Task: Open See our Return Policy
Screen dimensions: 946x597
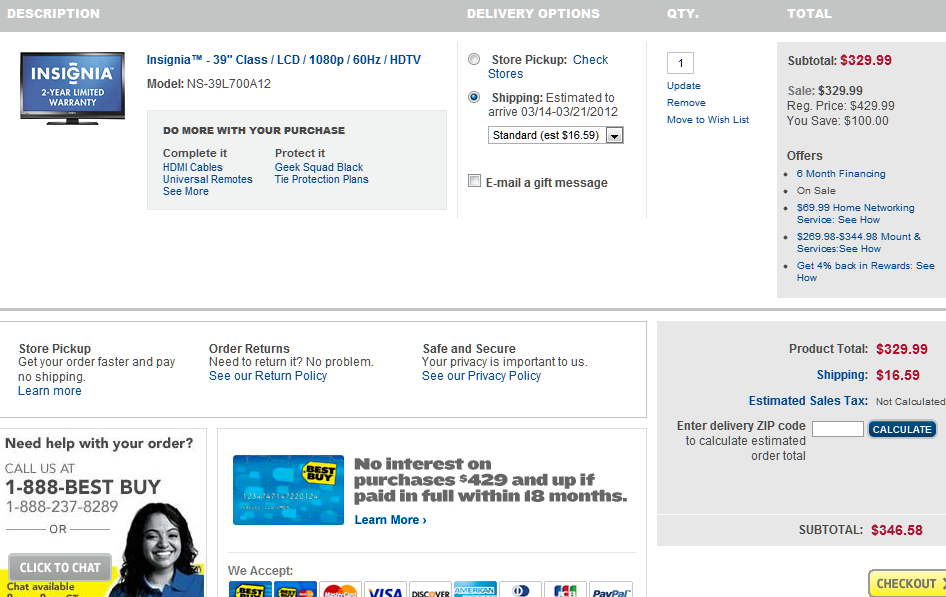Action: point(268,376)
